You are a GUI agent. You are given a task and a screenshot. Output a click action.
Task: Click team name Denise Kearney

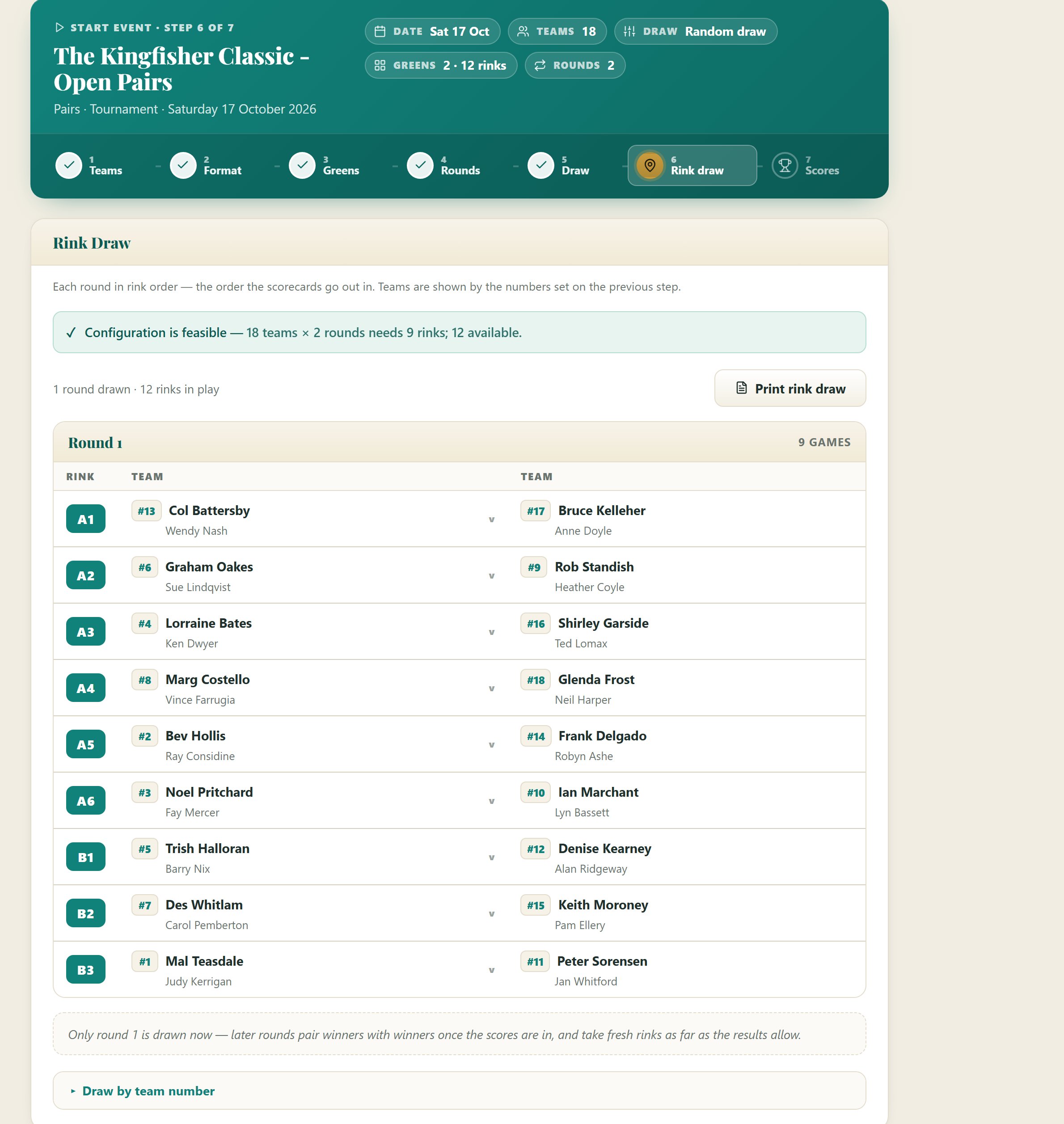(604, 849)
